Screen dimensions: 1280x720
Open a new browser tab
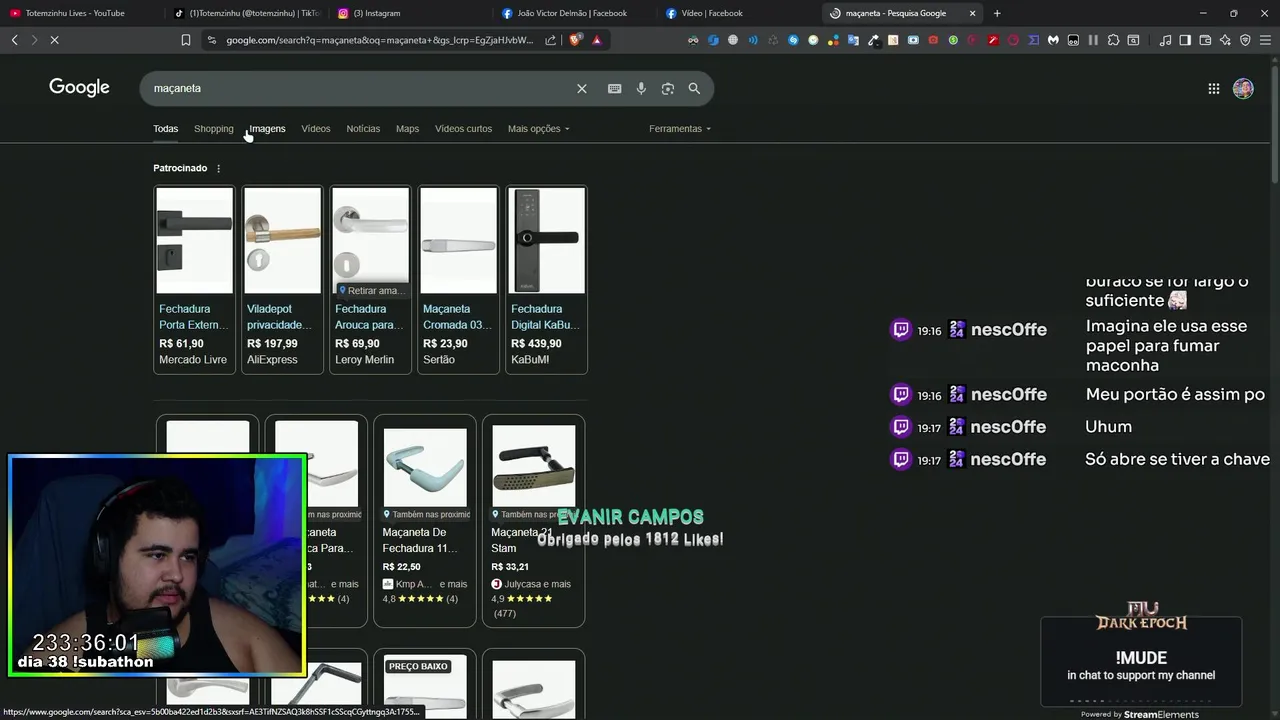point(997,13)
